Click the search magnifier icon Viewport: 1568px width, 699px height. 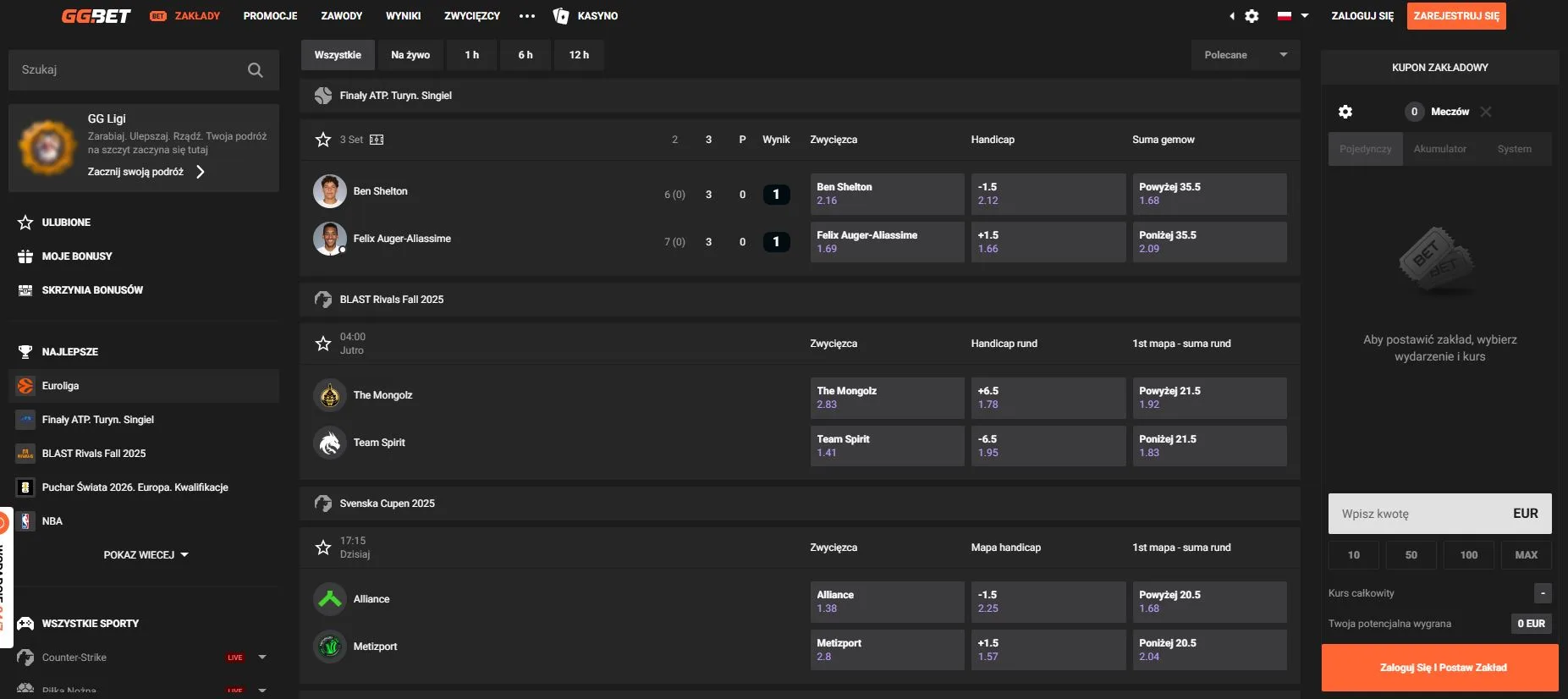(x=255, y=70)
